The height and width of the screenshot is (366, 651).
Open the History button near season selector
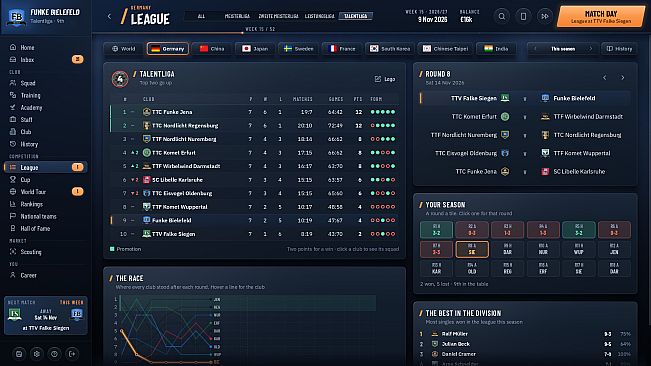pos(619,49)
